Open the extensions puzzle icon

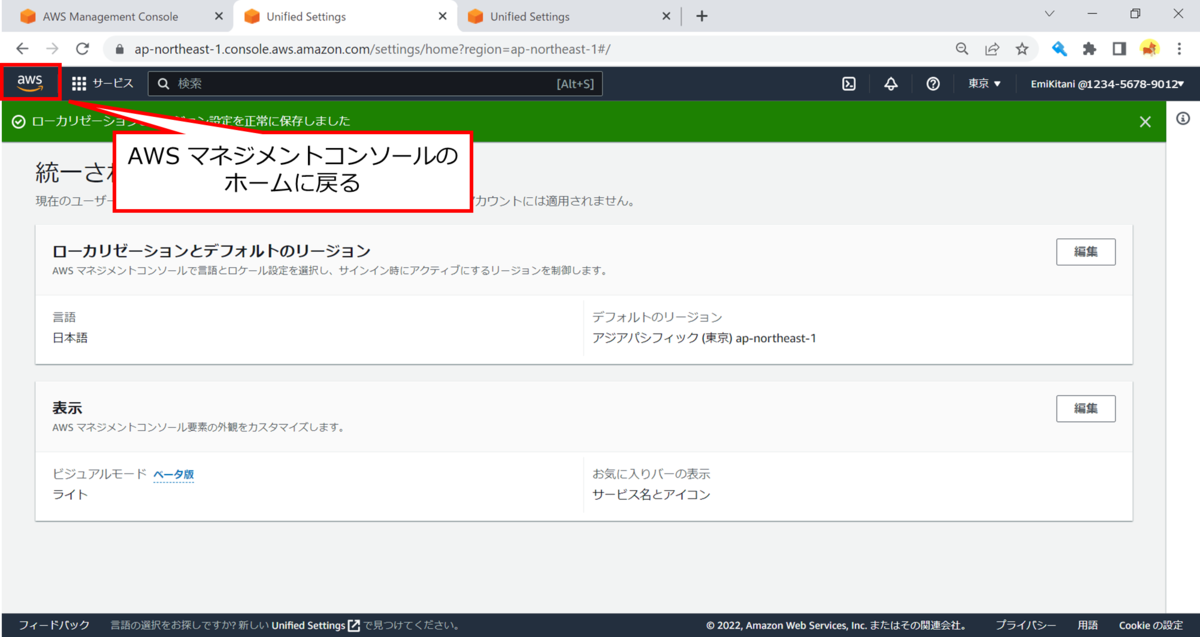tap(1090, 48)
